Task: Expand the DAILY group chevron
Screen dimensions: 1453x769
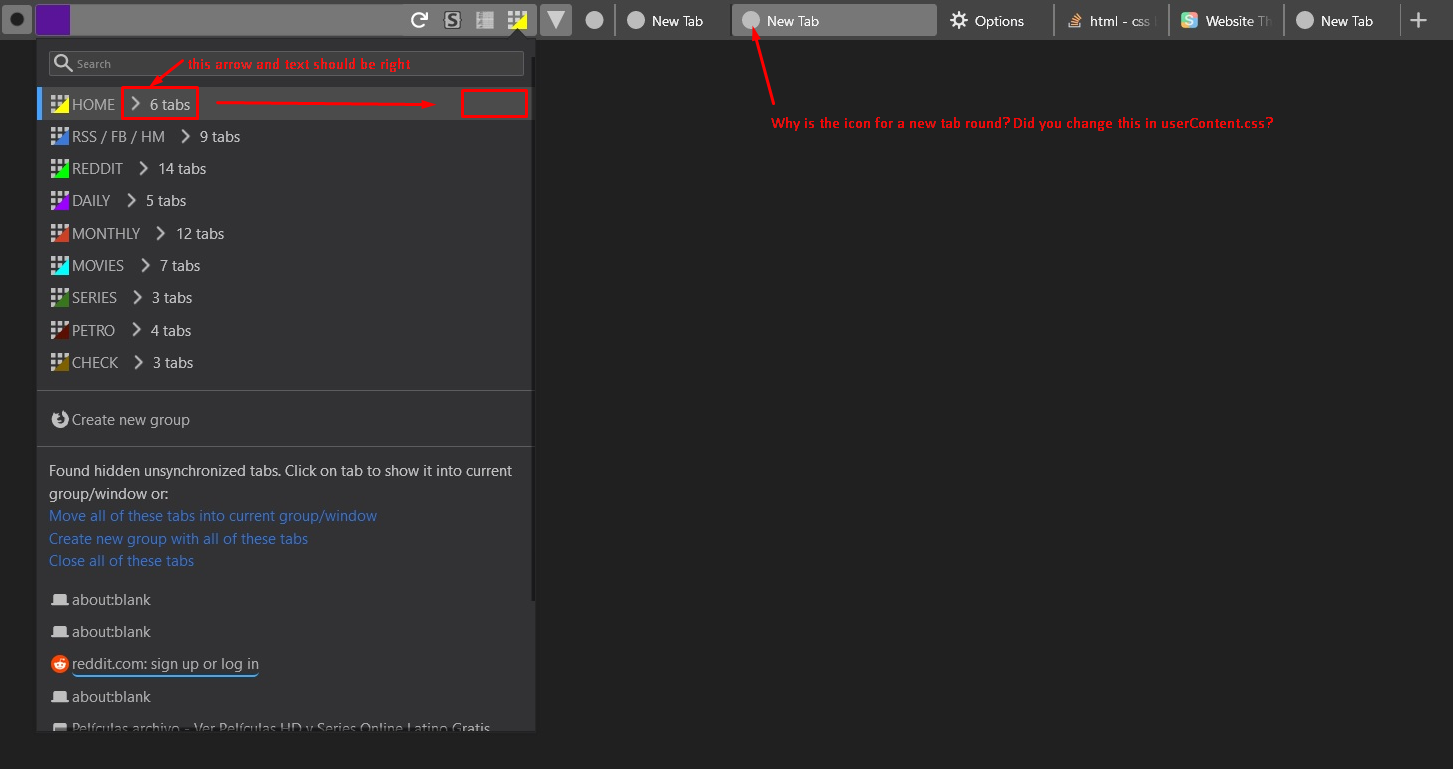Action: [x=132, y=200]
